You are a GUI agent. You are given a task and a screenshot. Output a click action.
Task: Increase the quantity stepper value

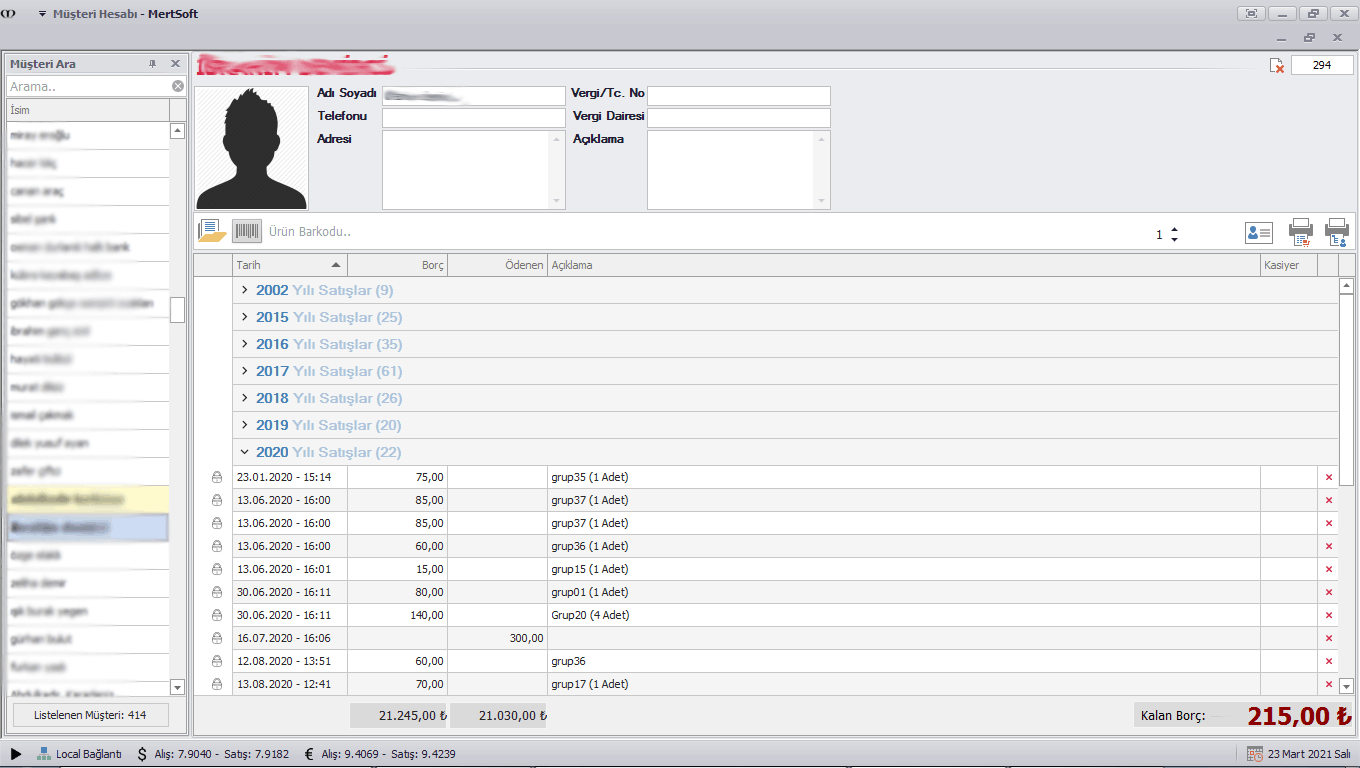coord(1174,230)
